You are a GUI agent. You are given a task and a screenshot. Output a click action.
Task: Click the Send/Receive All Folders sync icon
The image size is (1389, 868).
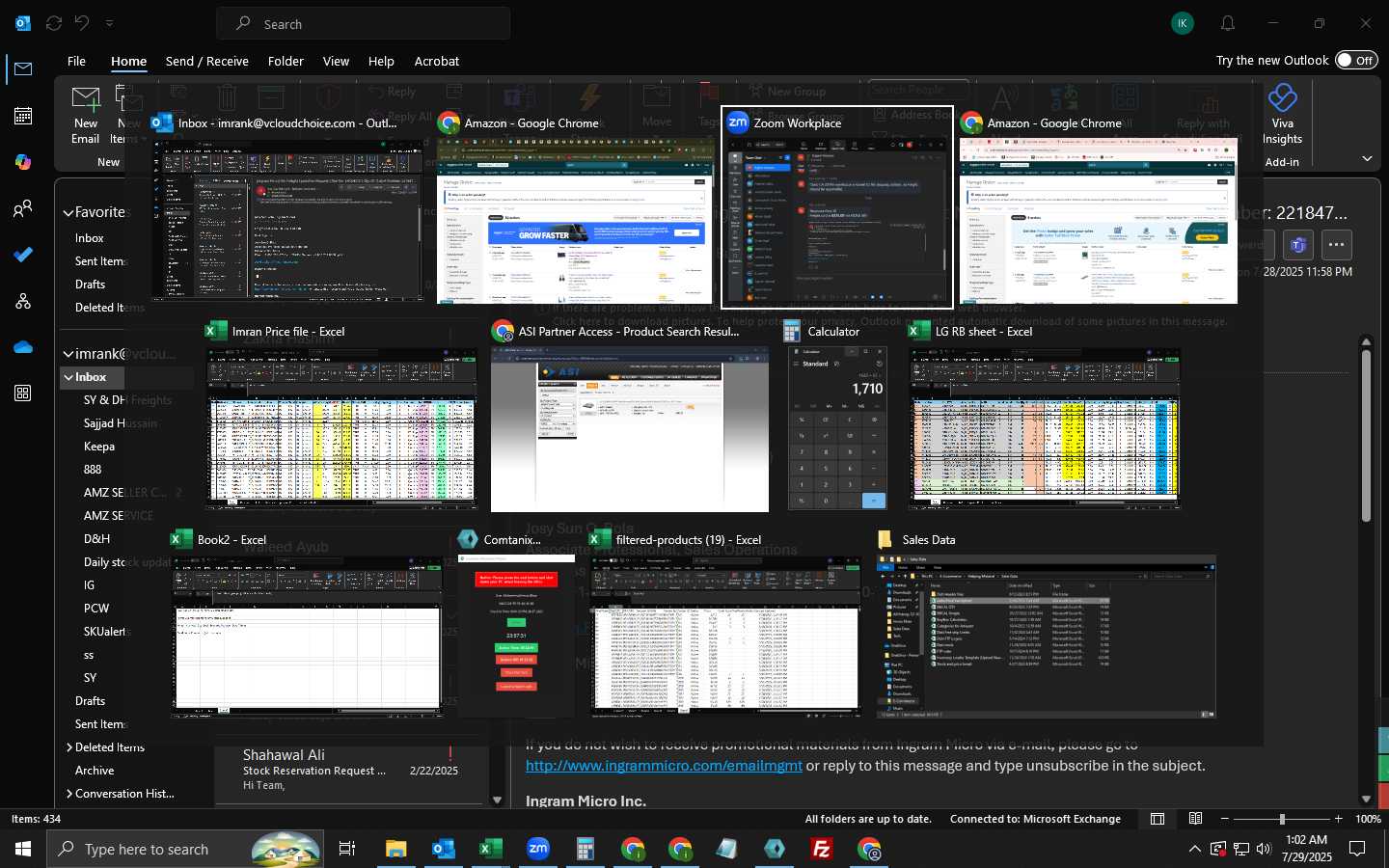tap(54, 23)
